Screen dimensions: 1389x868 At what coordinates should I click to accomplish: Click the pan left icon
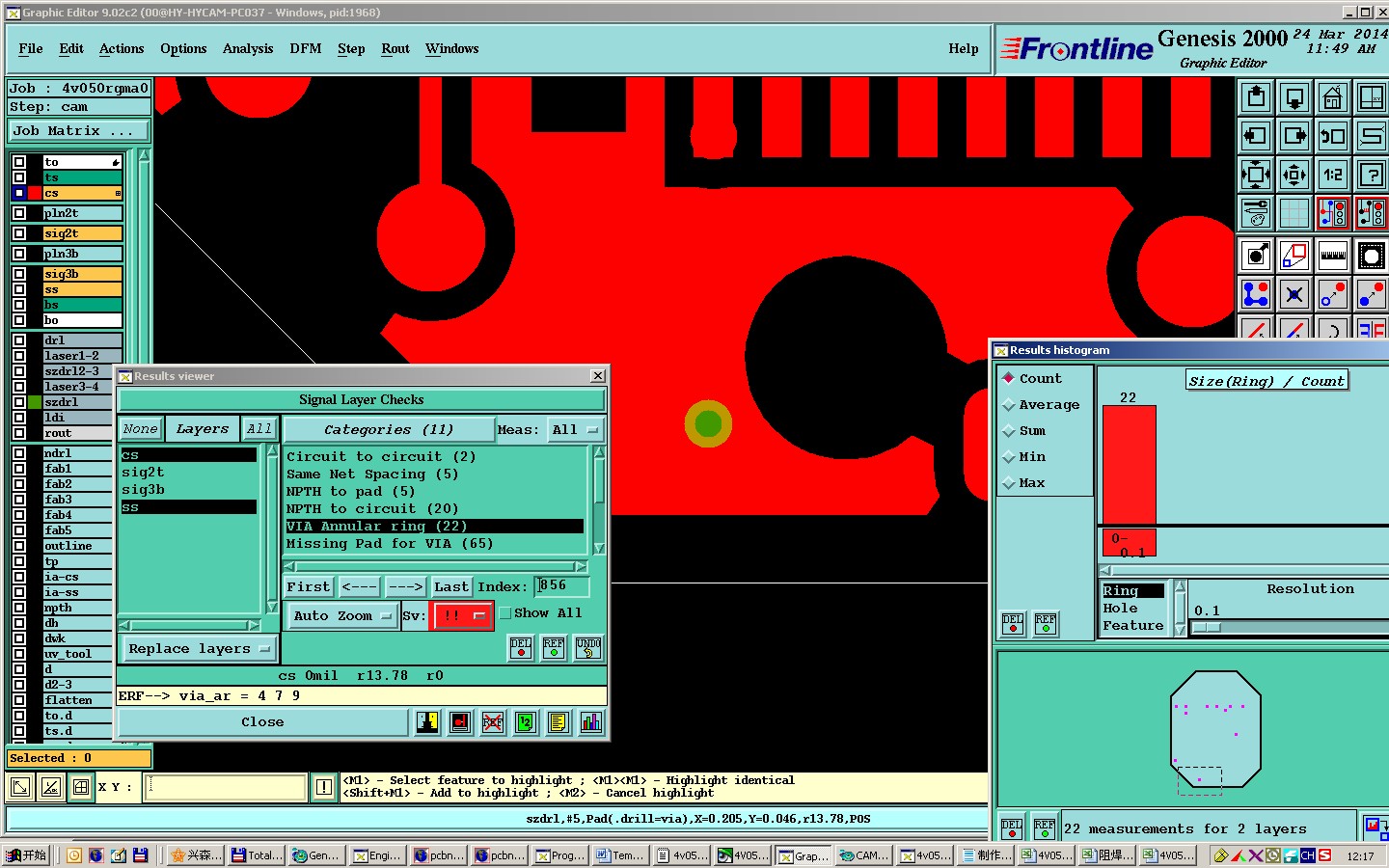(x=1256, y=136)
